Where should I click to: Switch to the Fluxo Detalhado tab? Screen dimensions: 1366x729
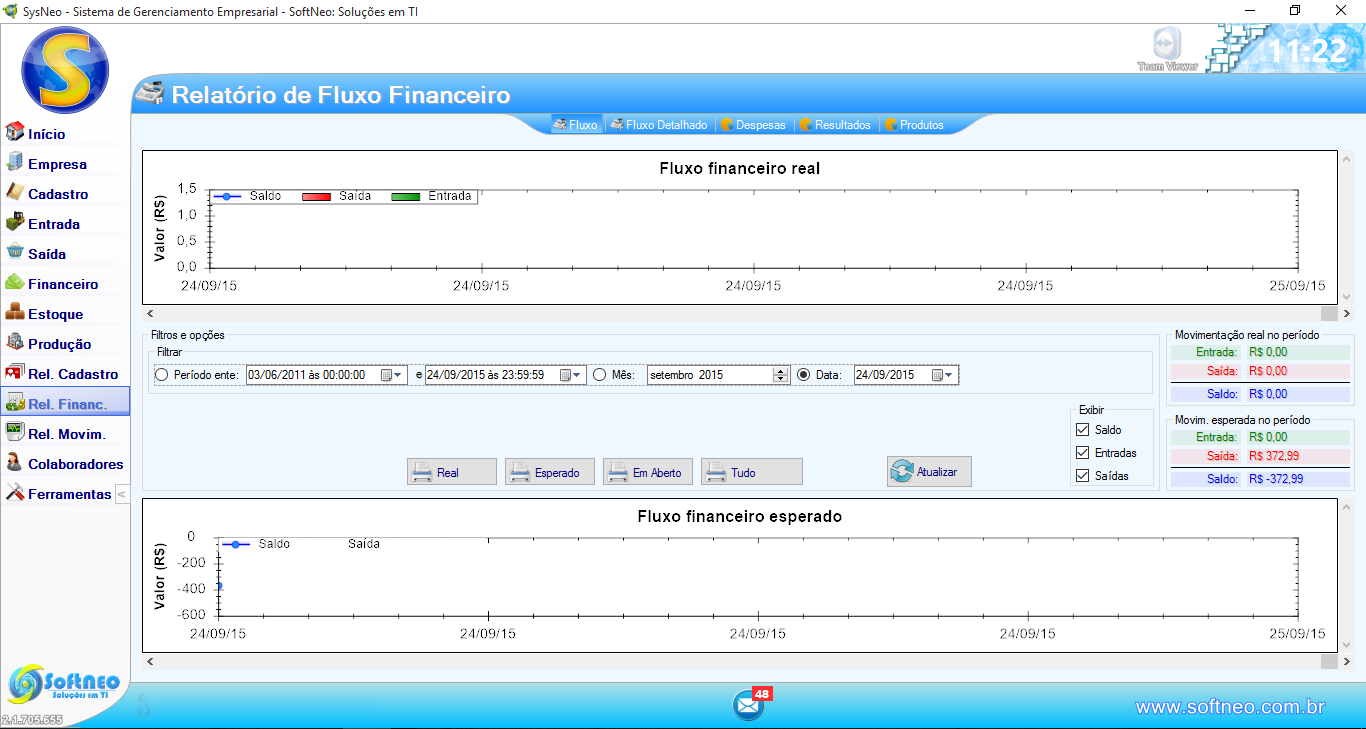[x=659, y=125]
